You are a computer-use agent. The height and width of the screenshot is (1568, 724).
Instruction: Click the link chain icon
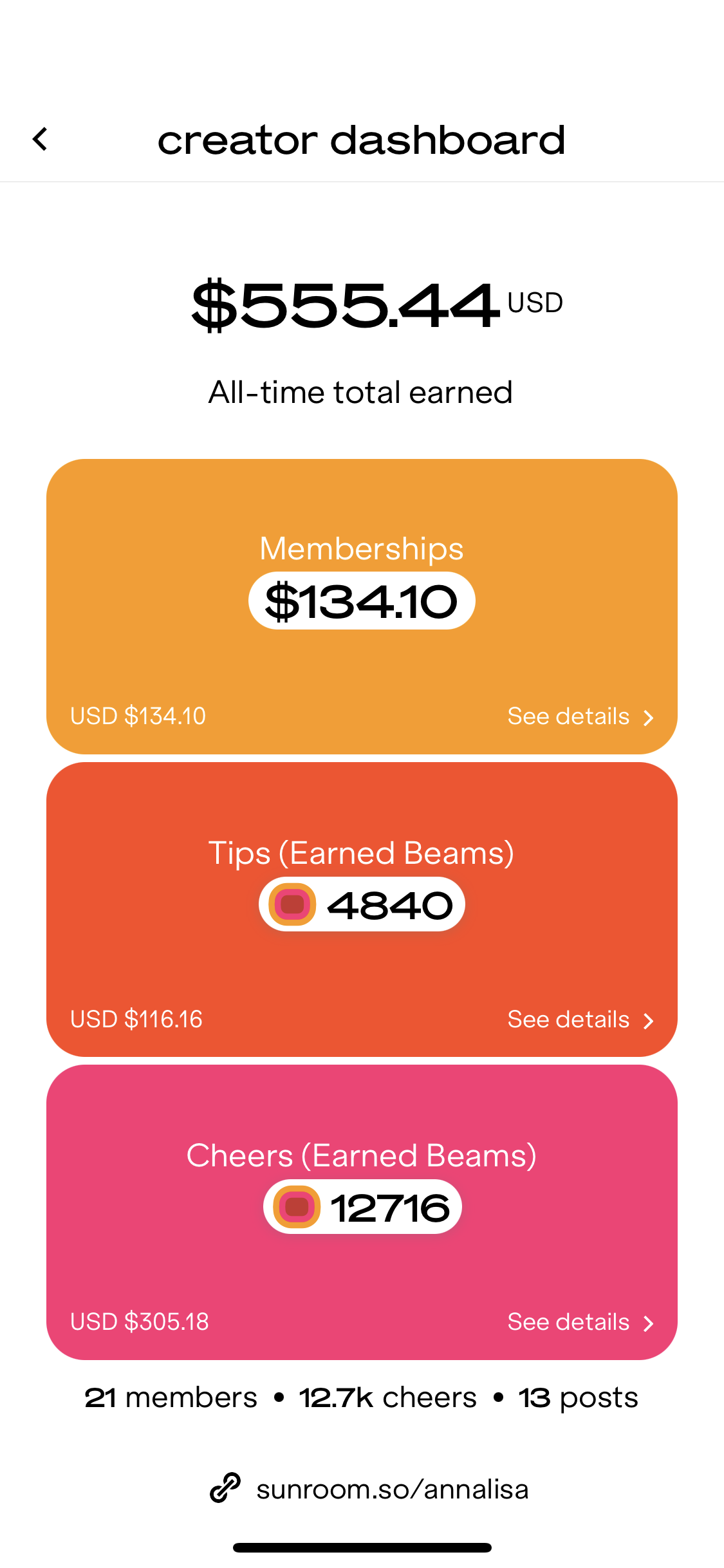[225, 1488]
